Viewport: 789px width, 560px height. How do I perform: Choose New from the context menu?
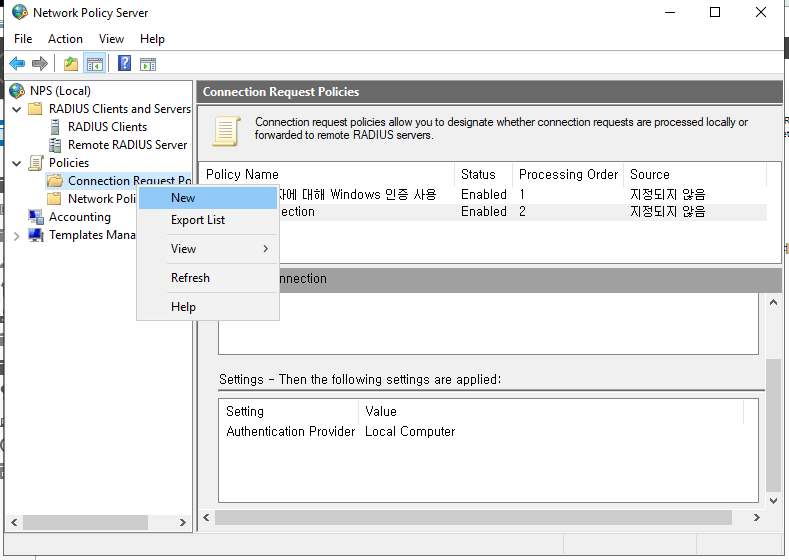click(208, 198)
